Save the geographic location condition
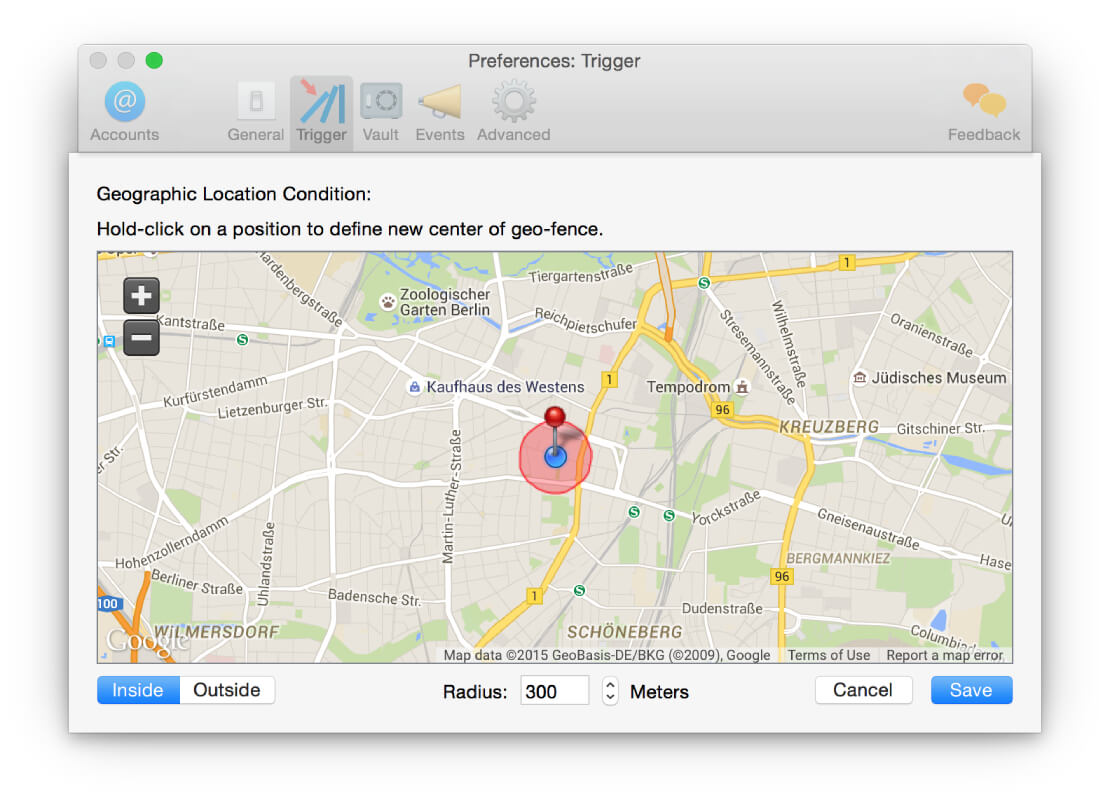The height and width of the screenshot is (800, 1110). [971, 690]
